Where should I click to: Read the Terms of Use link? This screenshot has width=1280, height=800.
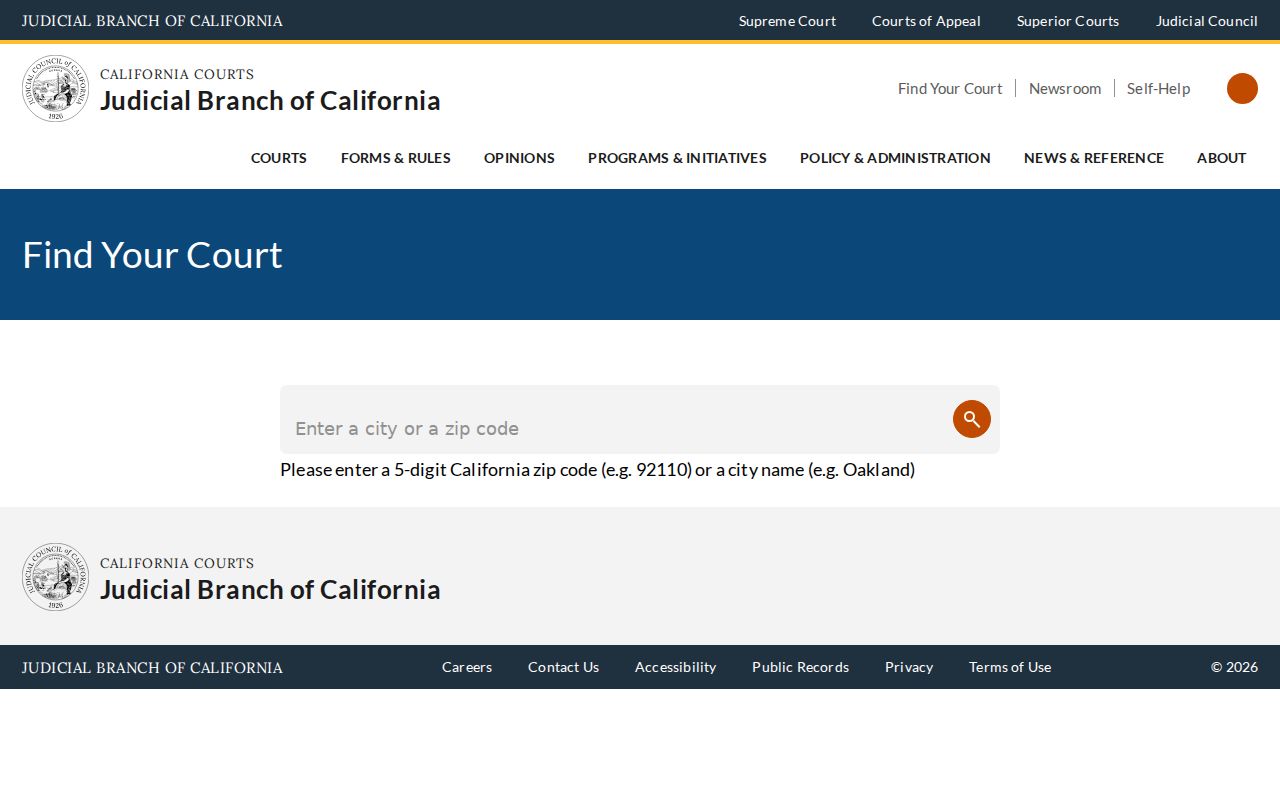coord(1010,667)
